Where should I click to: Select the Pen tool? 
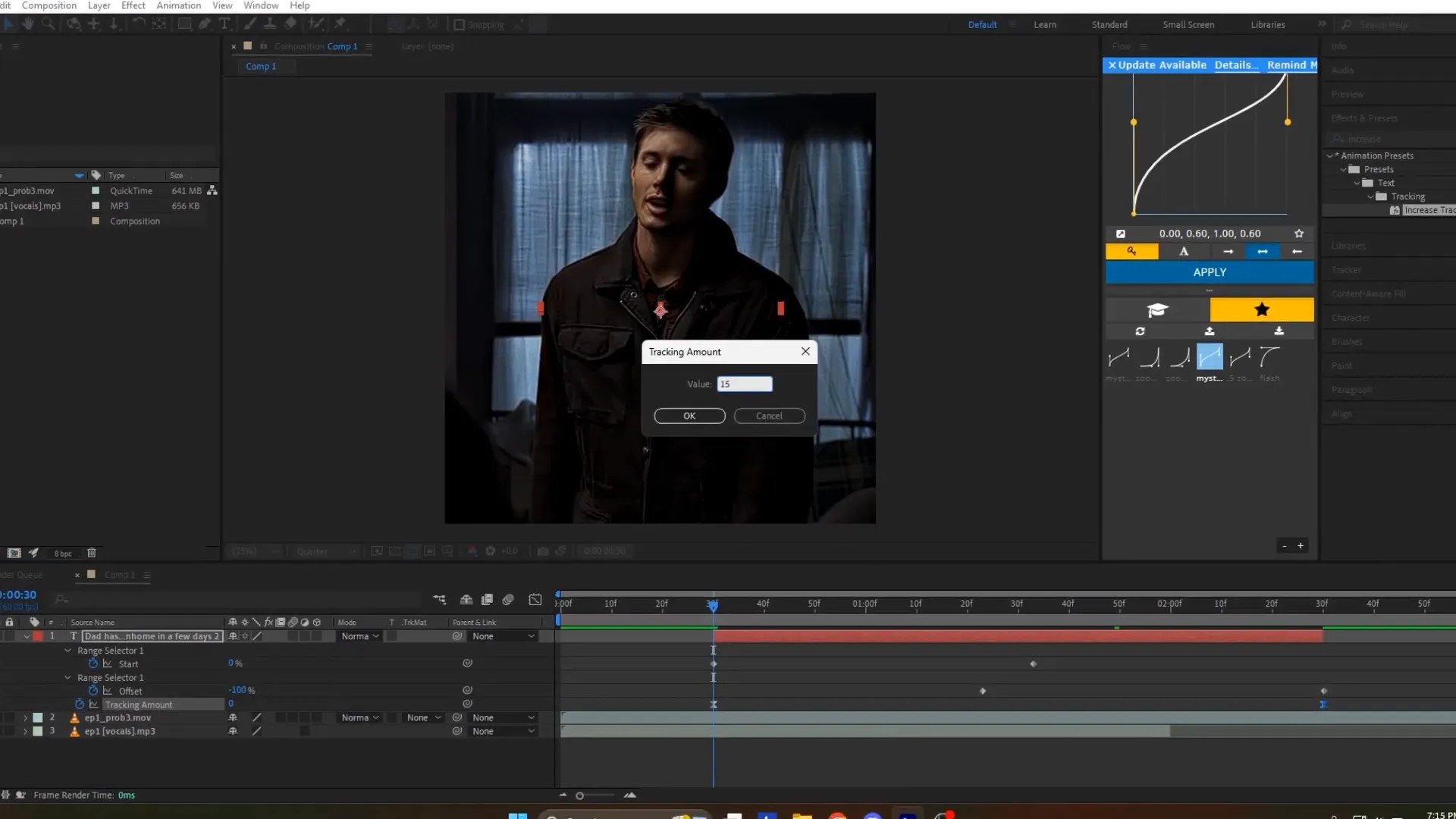205,24
